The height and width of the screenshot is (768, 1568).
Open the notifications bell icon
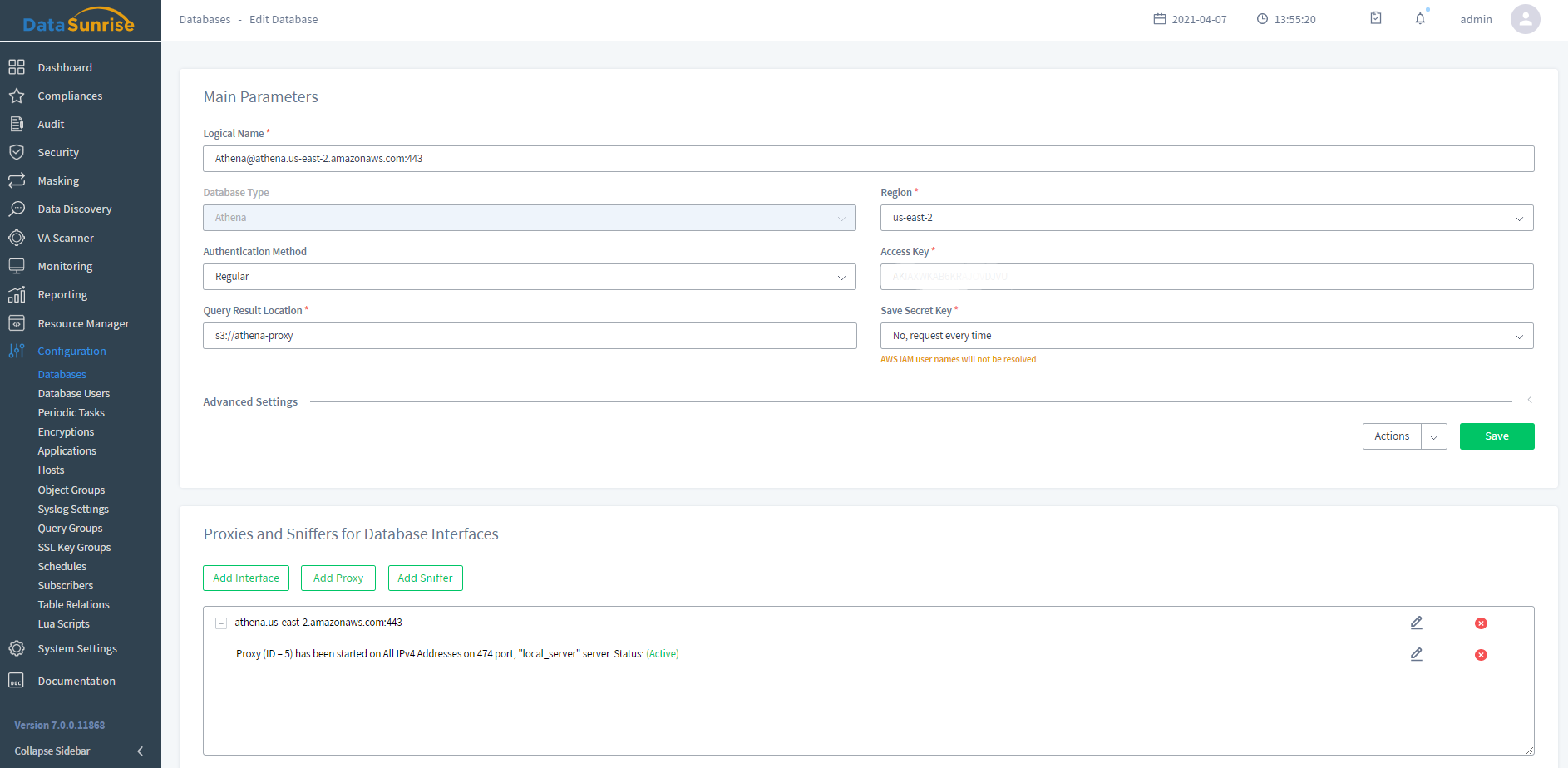click(1420, 19)
